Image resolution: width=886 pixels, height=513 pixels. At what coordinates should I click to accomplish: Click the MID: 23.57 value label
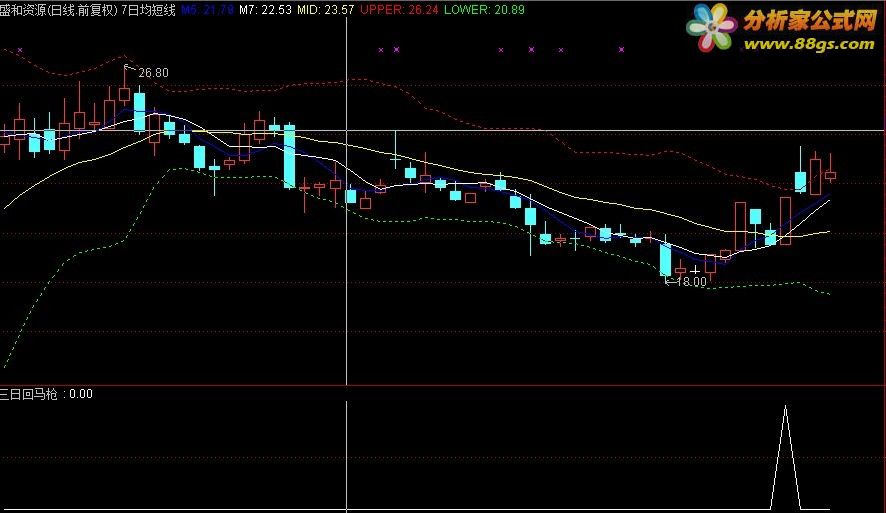point(326,10)
